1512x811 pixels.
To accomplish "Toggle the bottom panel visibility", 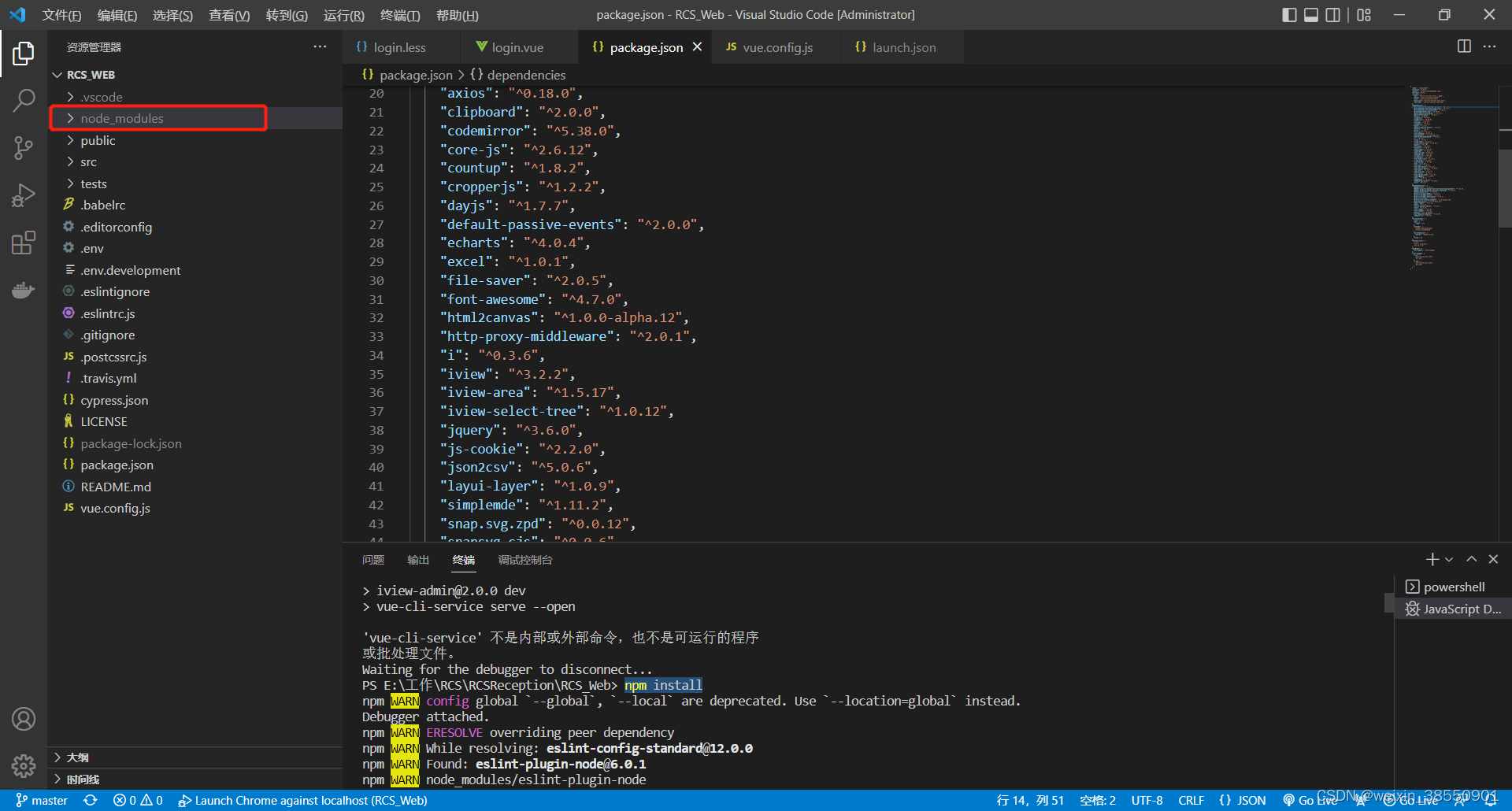I will 1311,14.
